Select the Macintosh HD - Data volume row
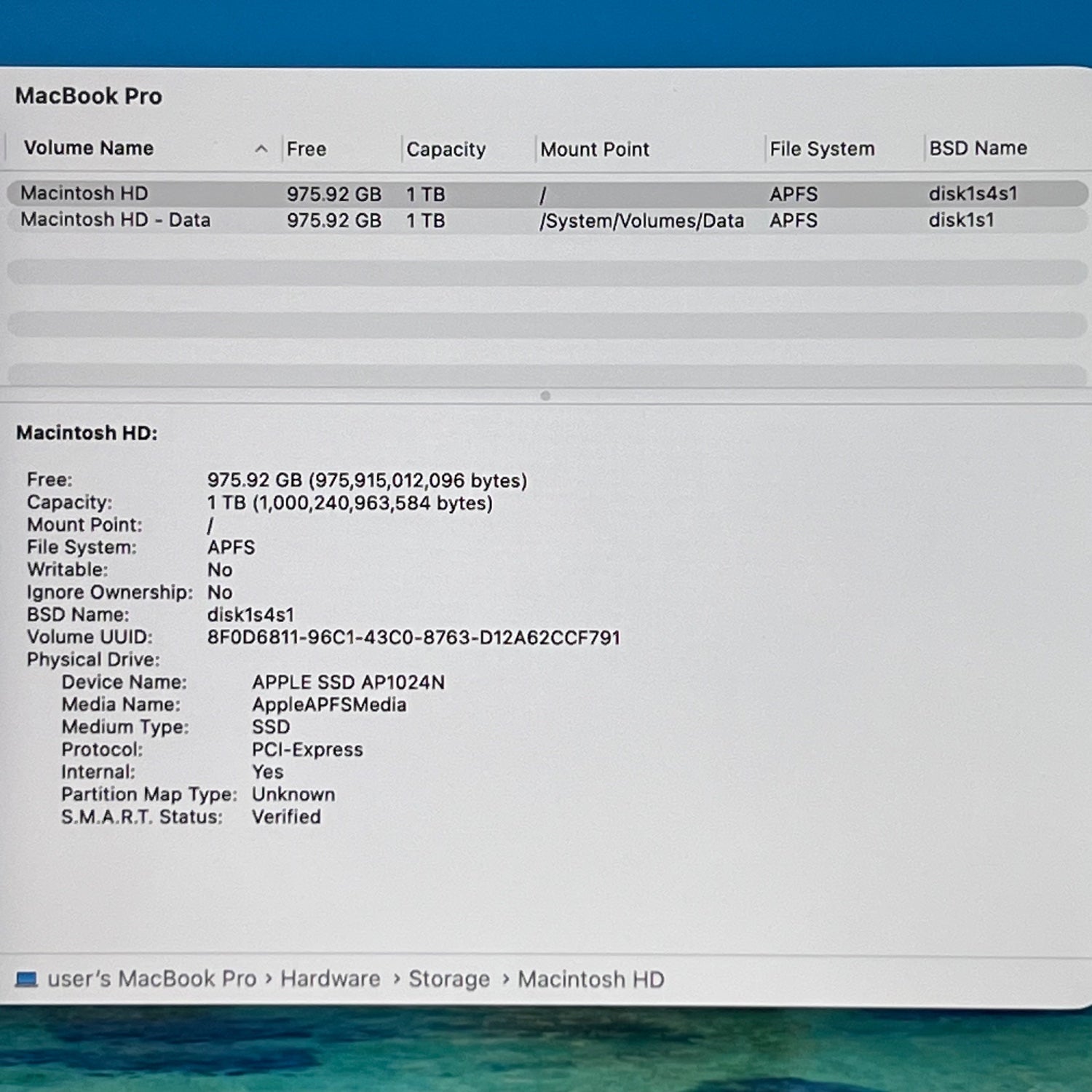 [115, 220]
